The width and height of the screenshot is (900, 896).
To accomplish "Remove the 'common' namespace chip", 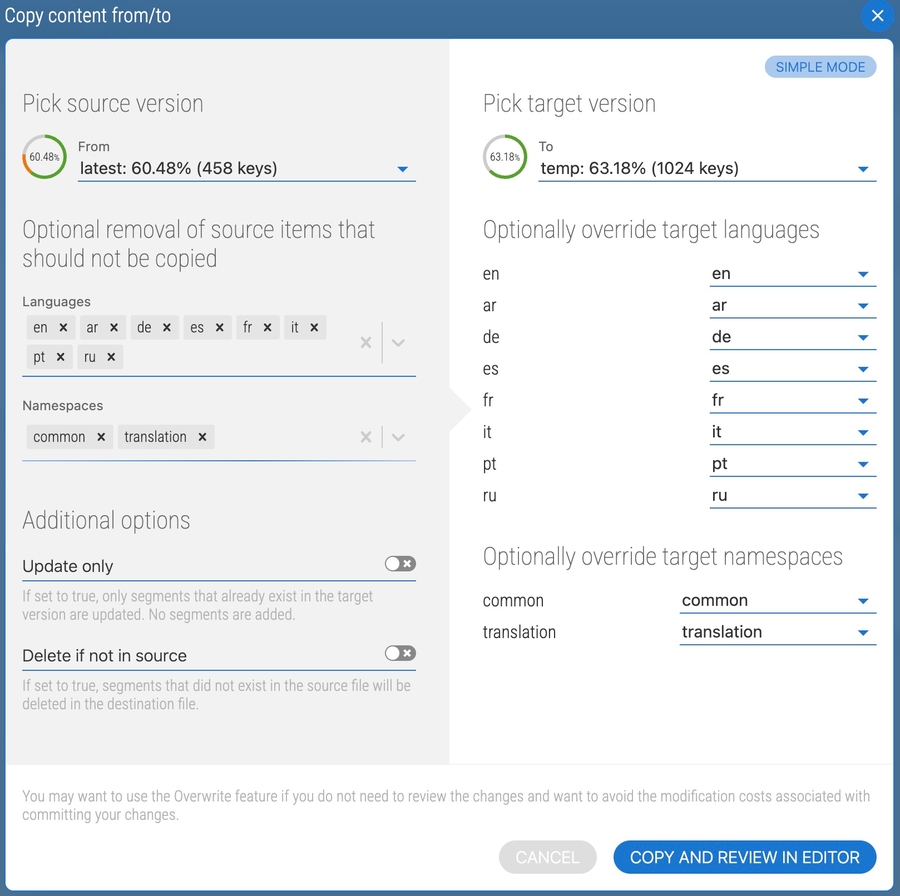I will (101, 437).
